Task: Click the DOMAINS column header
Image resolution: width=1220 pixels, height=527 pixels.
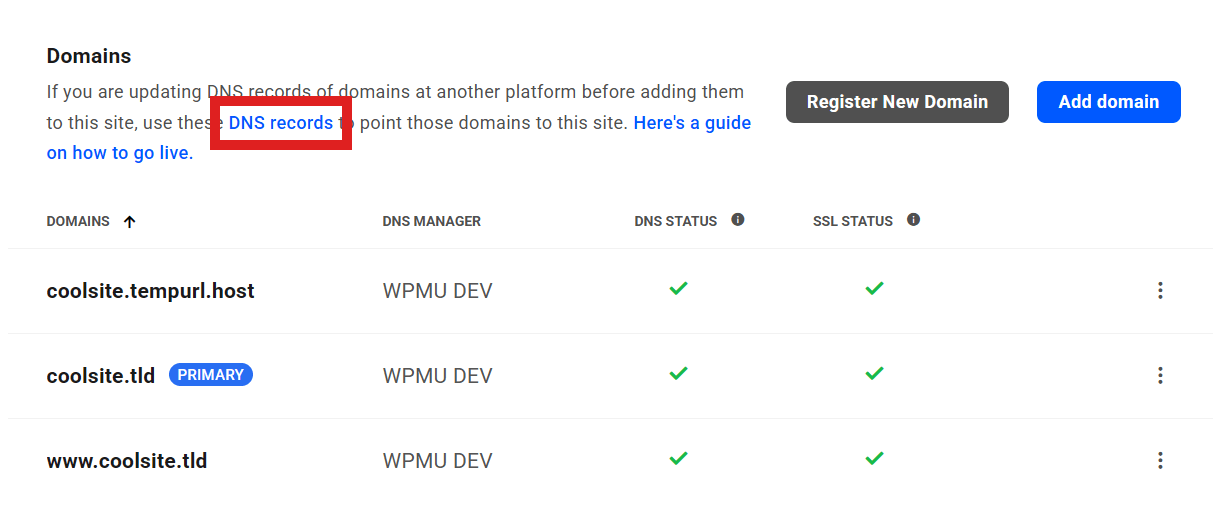Action: tap(78, 221)
